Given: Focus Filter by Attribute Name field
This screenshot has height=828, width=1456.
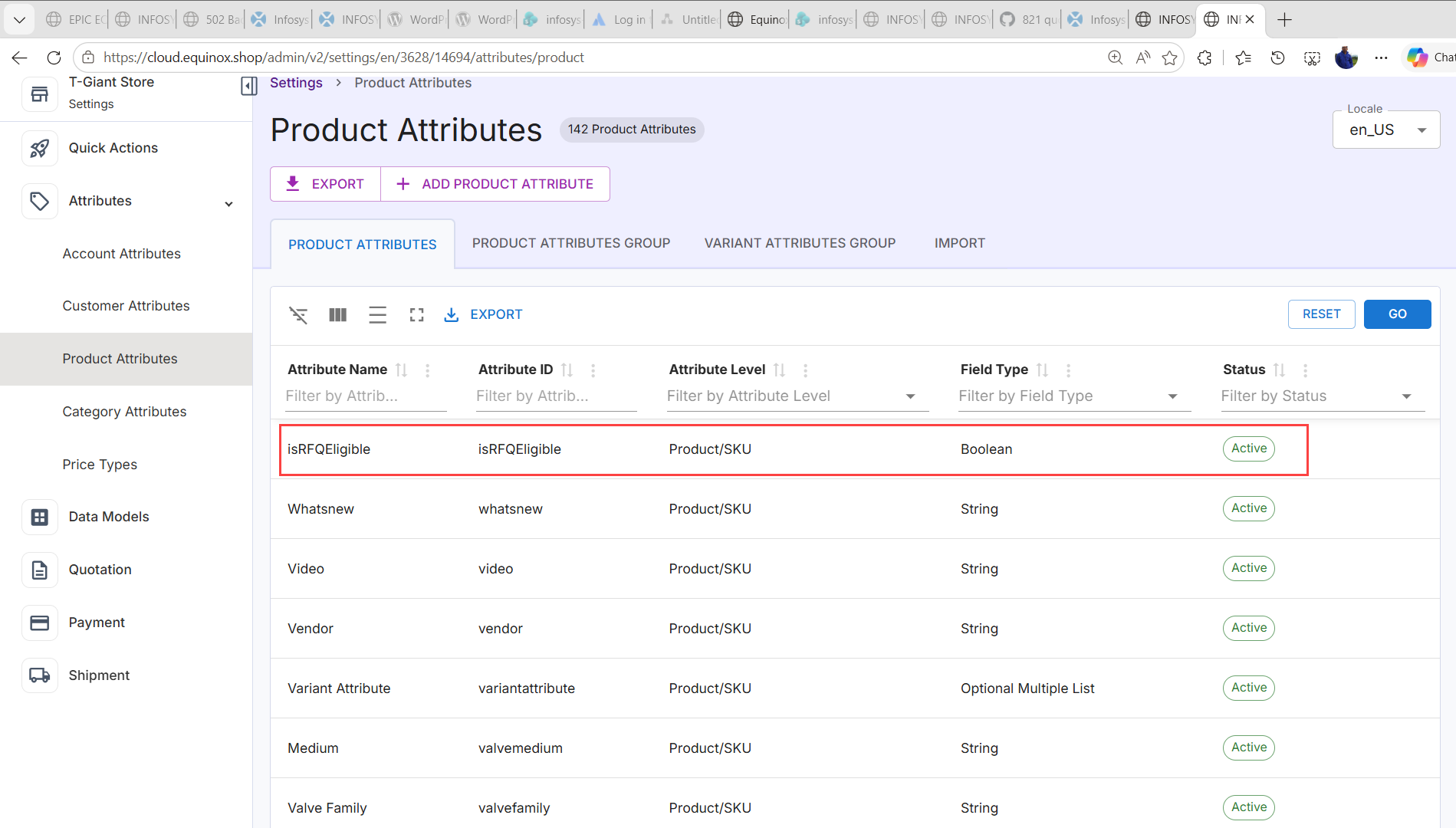Looking at the screenshot, I should (x=366, y=396).
